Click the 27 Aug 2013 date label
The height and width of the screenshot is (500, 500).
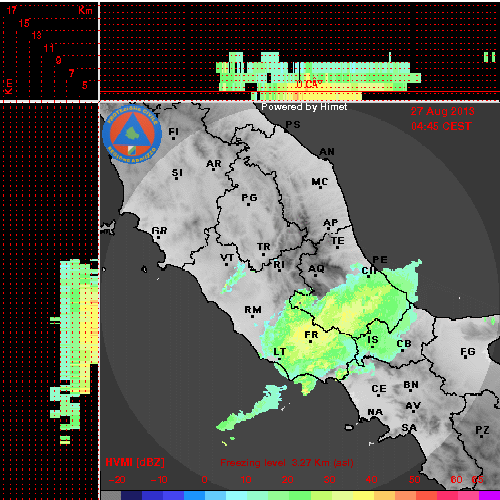[442, 111]
